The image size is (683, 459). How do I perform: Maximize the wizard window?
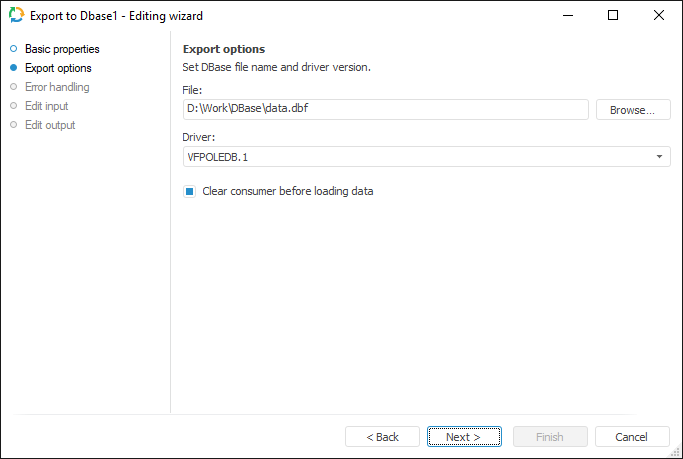tap(613, 16)
